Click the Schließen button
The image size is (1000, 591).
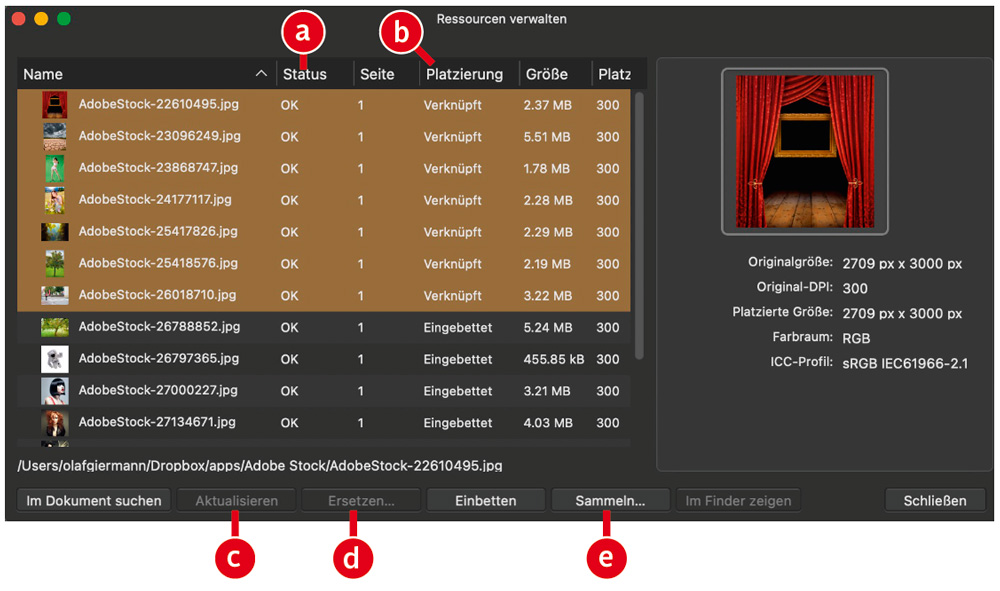(x=934, y=500)
